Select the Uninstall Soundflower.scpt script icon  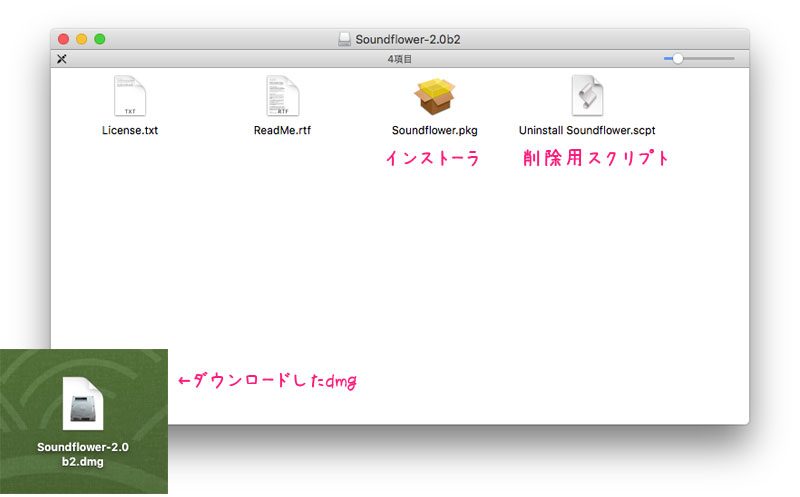[587, 96]
